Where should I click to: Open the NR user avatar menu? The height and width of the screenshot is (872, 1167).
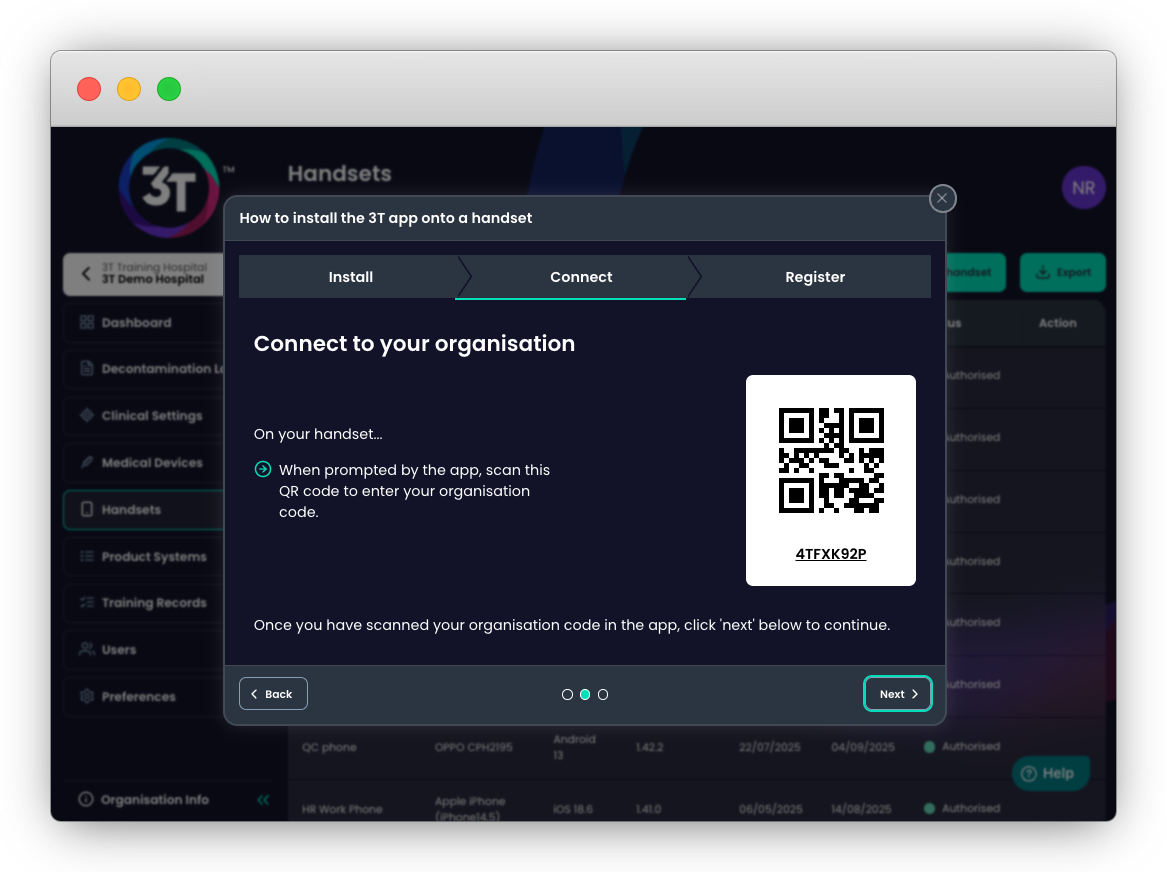pos(1083,187)
